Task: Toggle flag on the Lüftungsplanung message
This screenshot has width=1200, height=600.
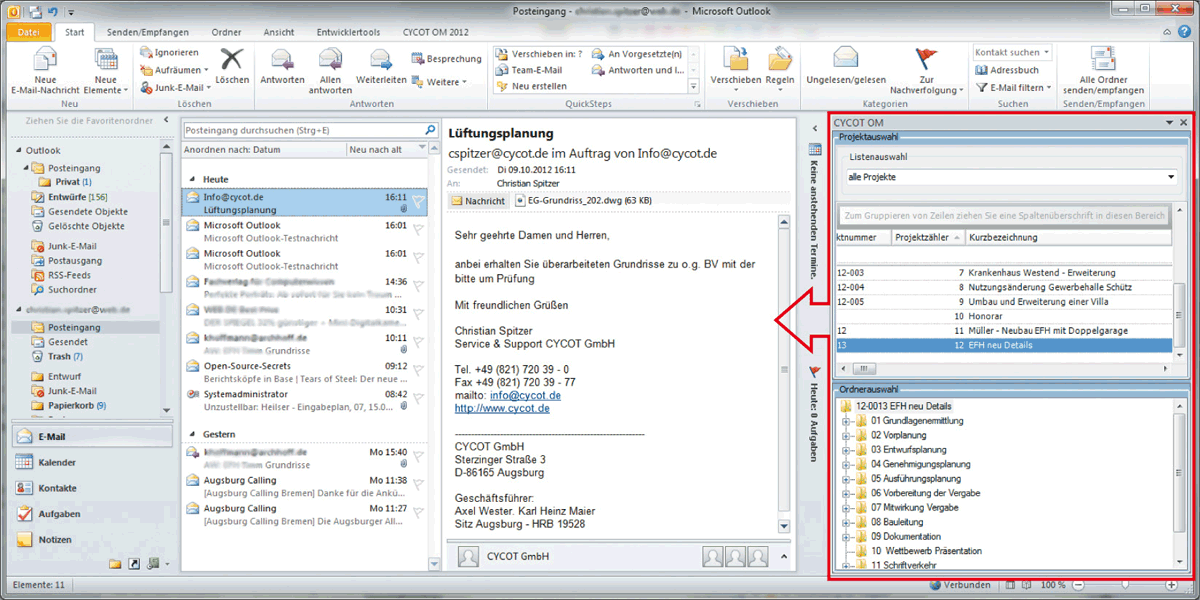Action: coord(418,200)
